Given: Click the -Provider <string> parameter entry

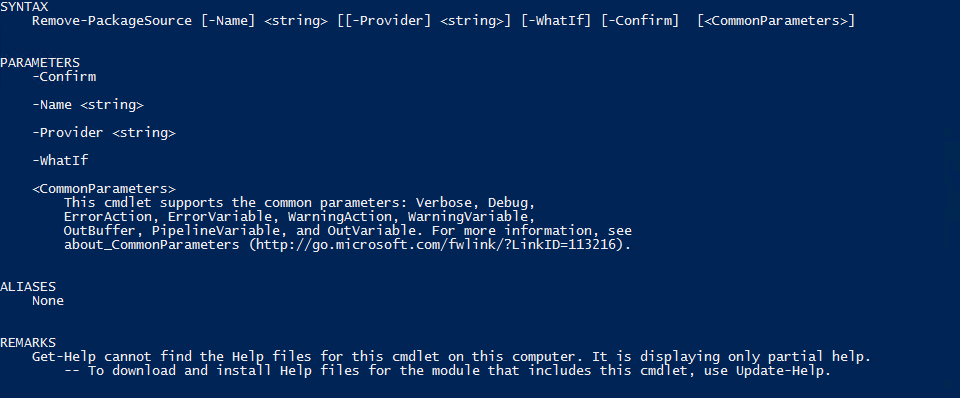Looking at the screenshot, I should pyautogui.click(x=103, y=133).
